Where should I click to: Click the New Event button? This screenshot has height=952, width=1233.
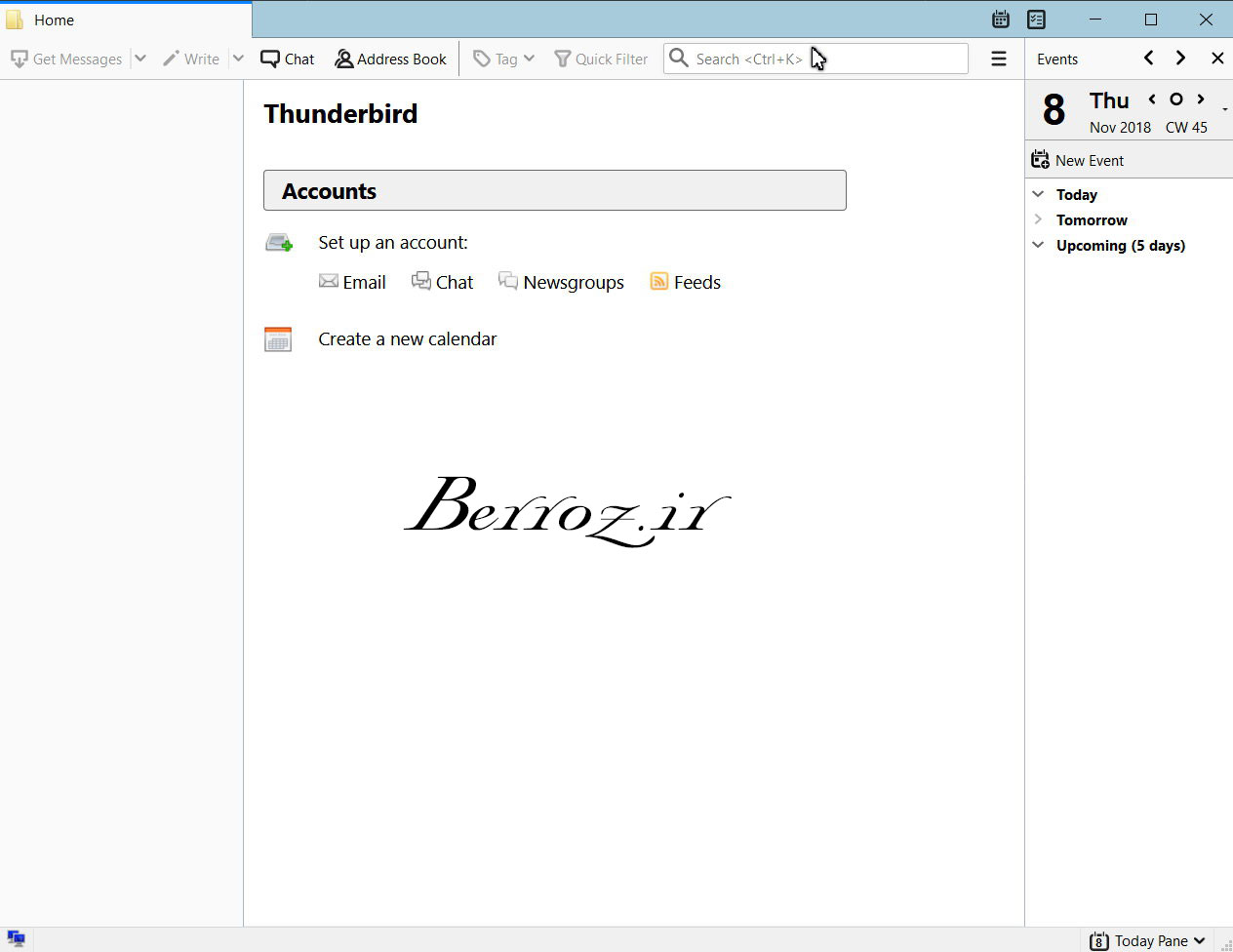point(1078,161)
